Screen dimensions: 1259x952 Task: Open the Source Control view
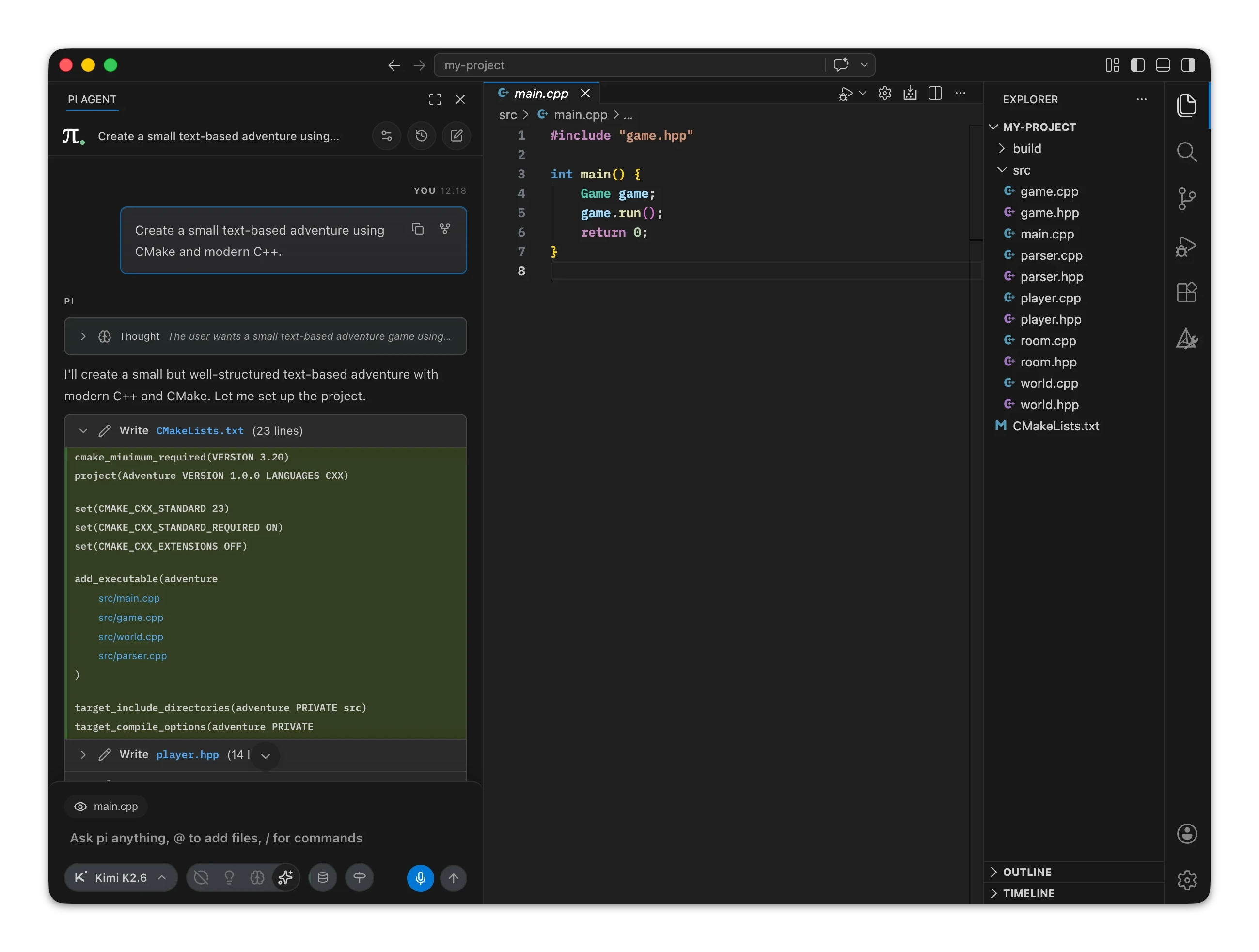pyautogui.click(x=1186, y=199)
